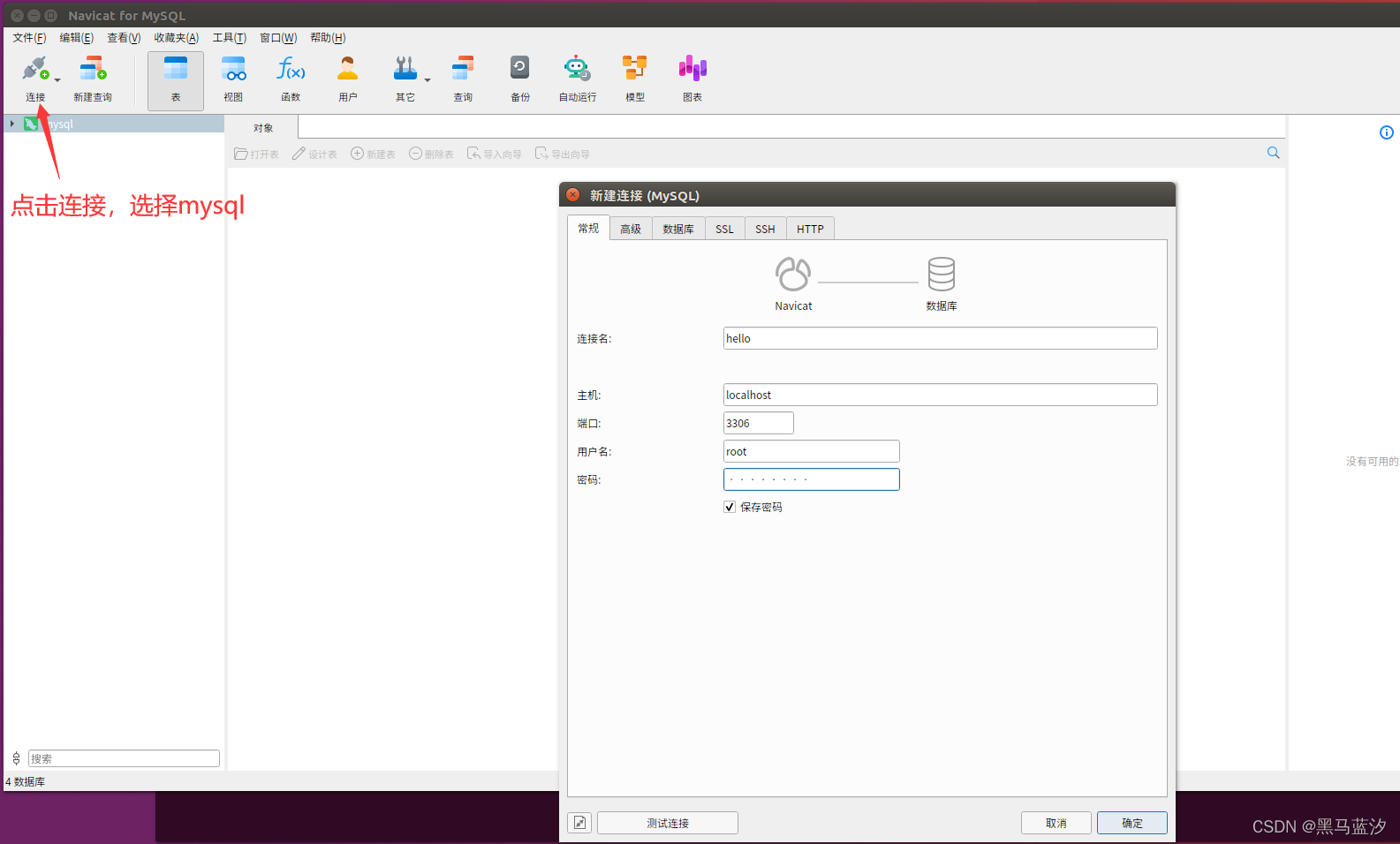Click the 取消 button
This screenshot has width=1400, height=844.
(x=1056, y=823)
